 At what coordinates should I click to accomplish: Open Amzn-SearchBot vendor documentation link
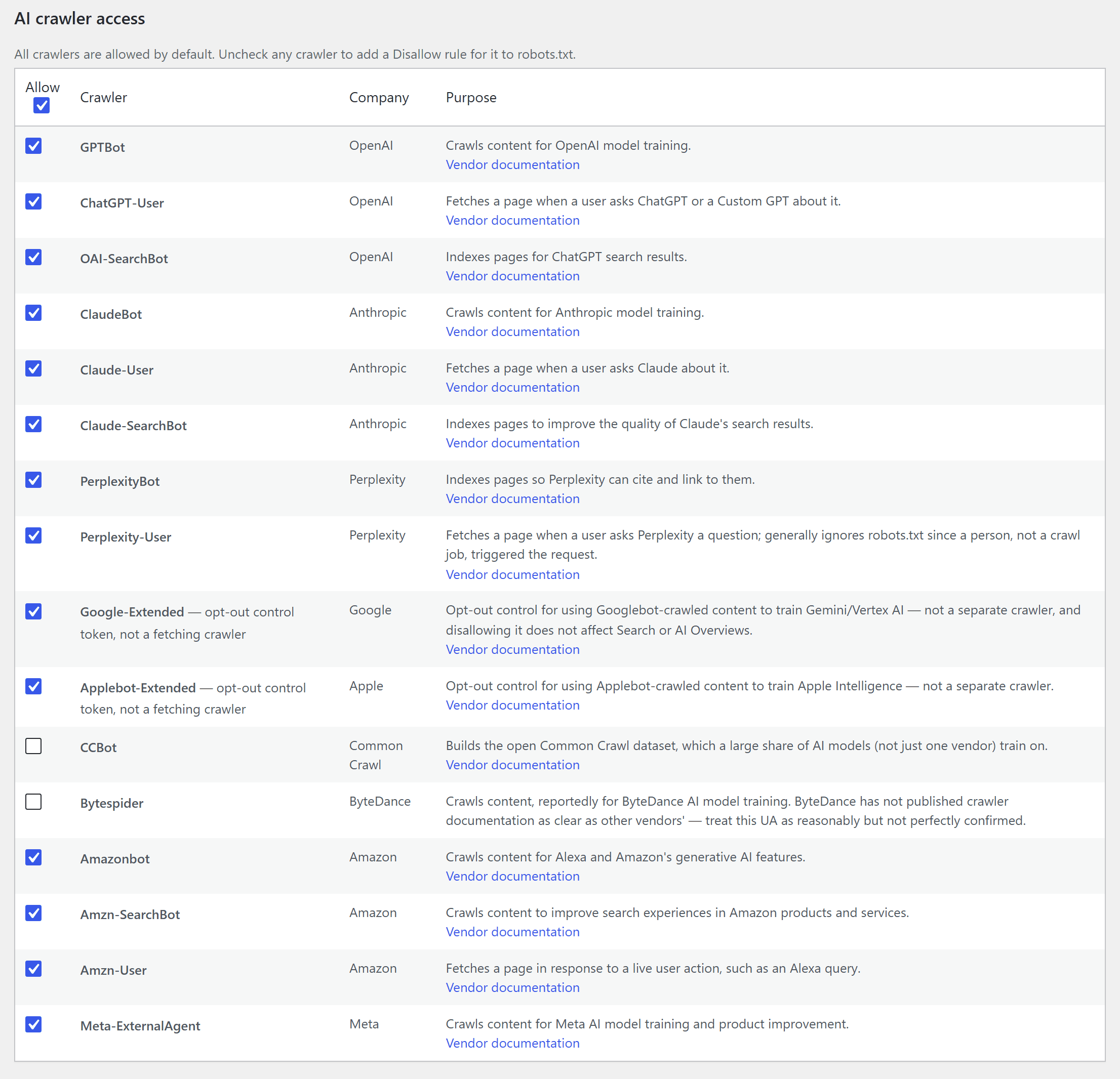click(x=512, y=932)
